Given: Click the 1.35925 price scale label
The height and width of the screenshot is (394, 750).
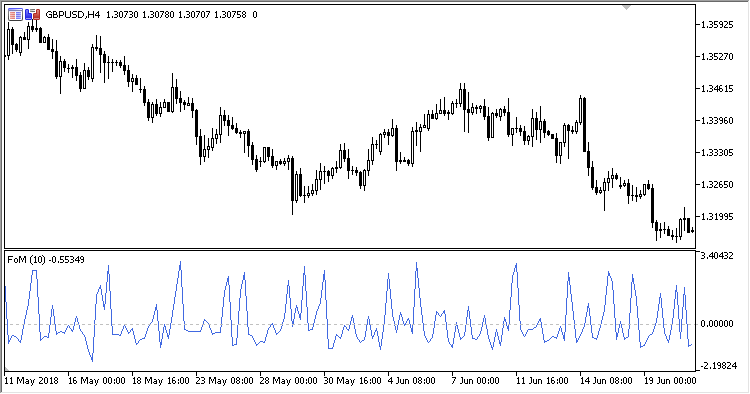Looking at the screenshot, I should coord(717,24).
